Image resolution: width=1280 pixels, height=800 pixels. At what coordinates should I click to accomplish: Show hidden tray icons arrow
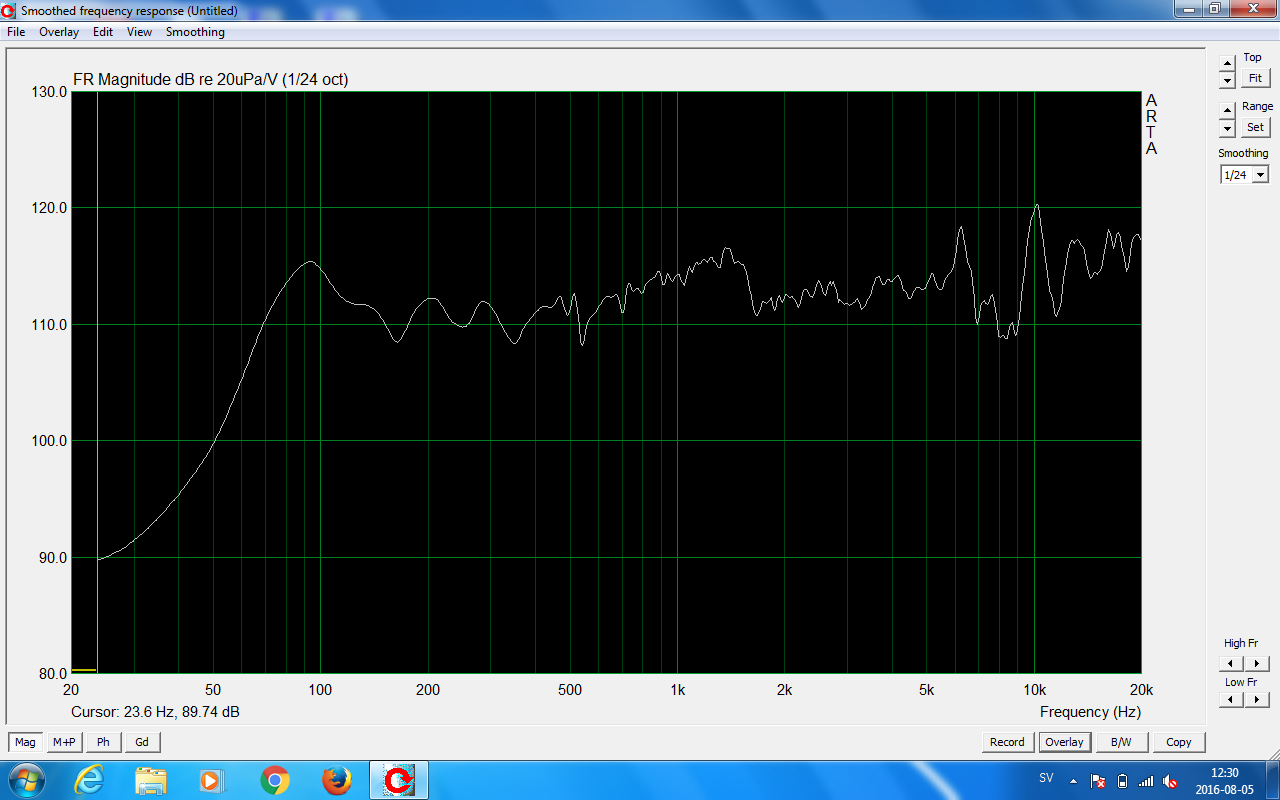coord(1074,780)
